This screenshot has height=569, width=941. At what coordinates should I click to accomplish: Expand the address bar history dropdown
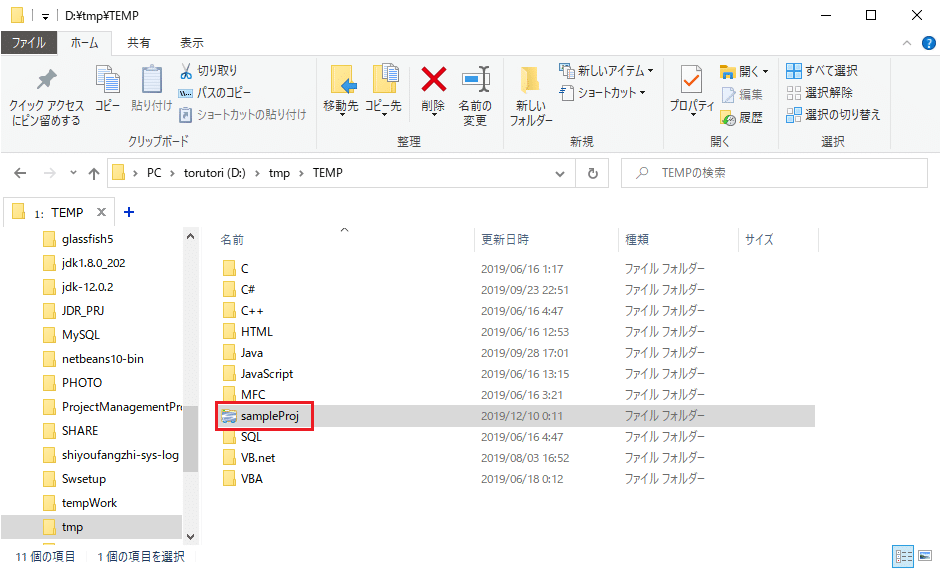click(560, 173)
